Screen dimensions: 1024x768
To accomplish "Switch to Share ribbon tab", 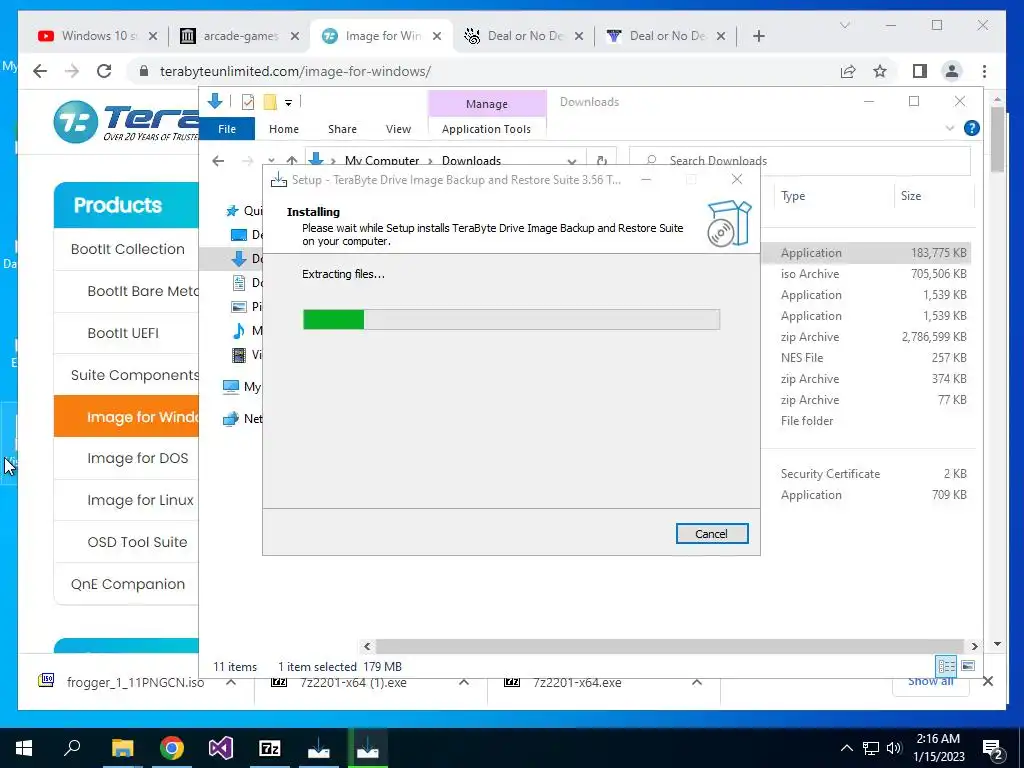I will click(x=342, y=129).
